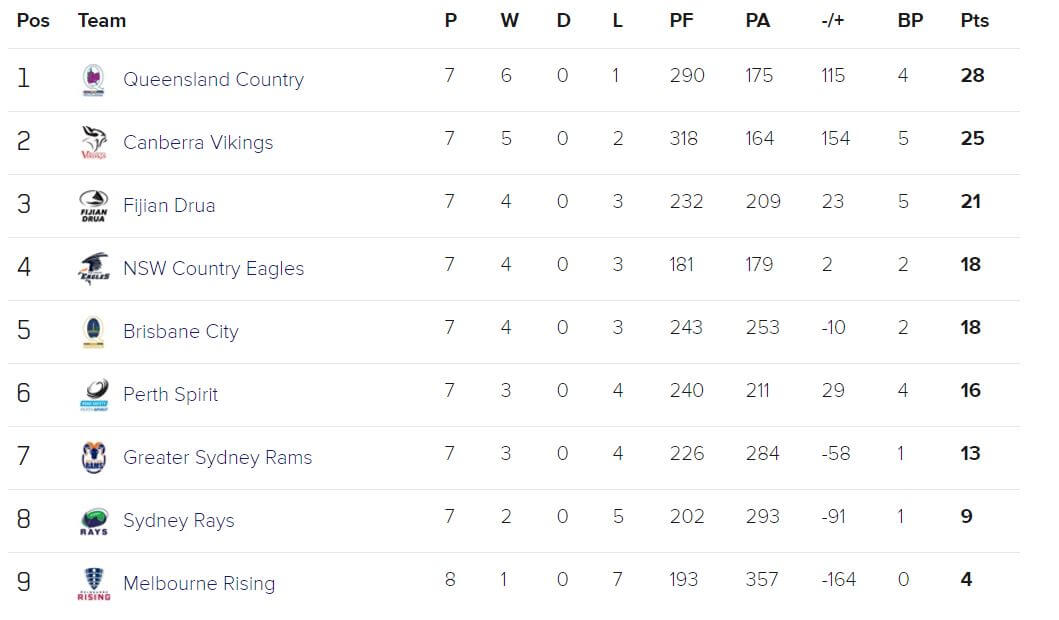Click the Melbourne Rising team logo
Viewport: 1059px width, 620px height.
(x=93, y=584)
